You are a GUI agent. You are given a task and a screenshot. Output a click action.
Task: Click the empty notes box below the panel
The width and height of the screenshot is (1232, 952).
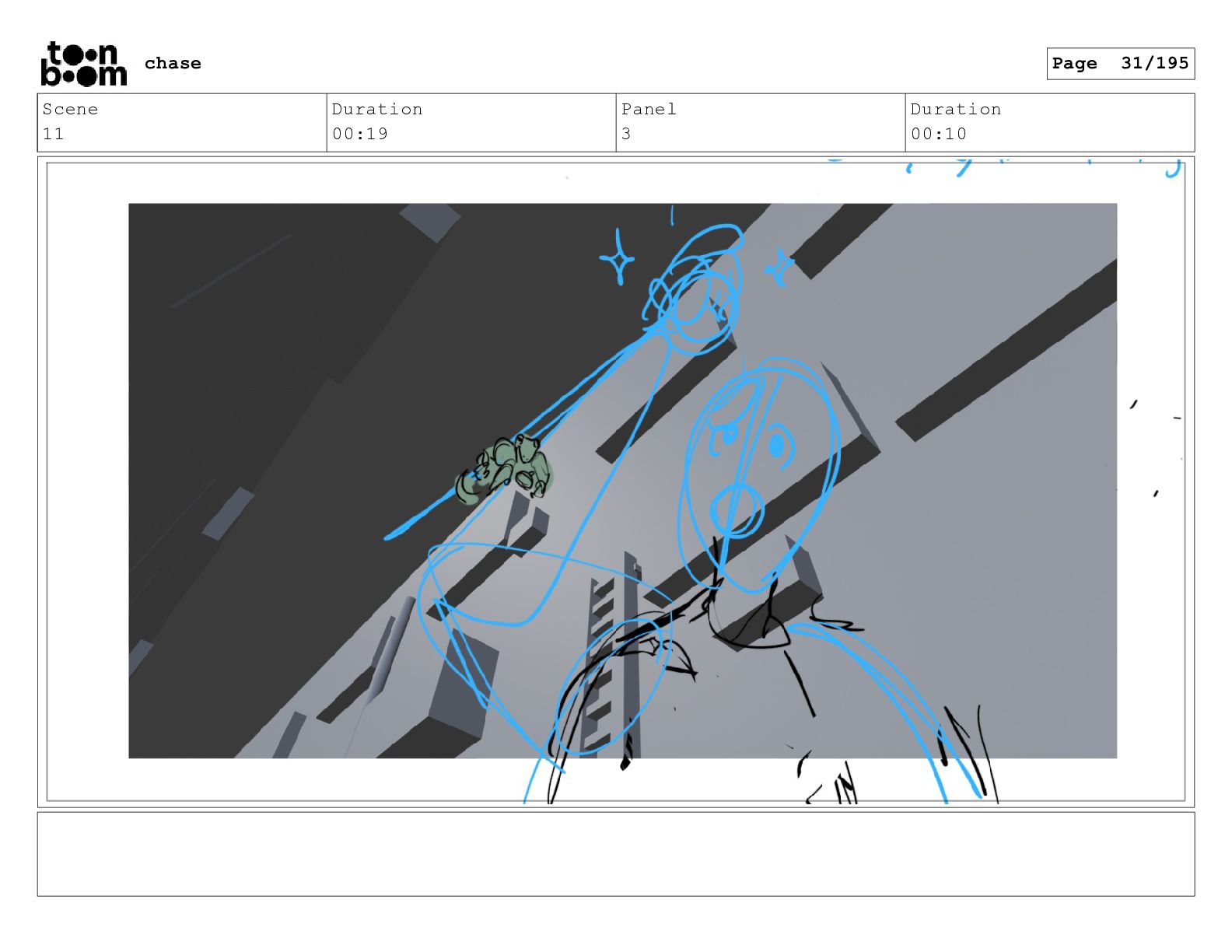[616, 854]
